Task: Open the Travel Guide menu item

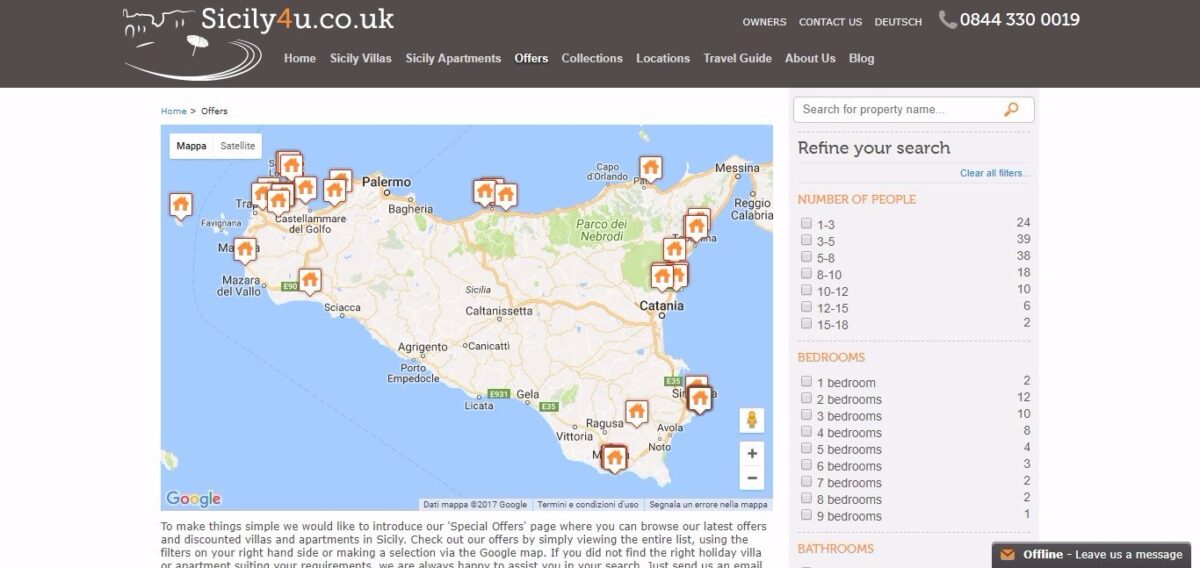Action: (x=737, y=58)
